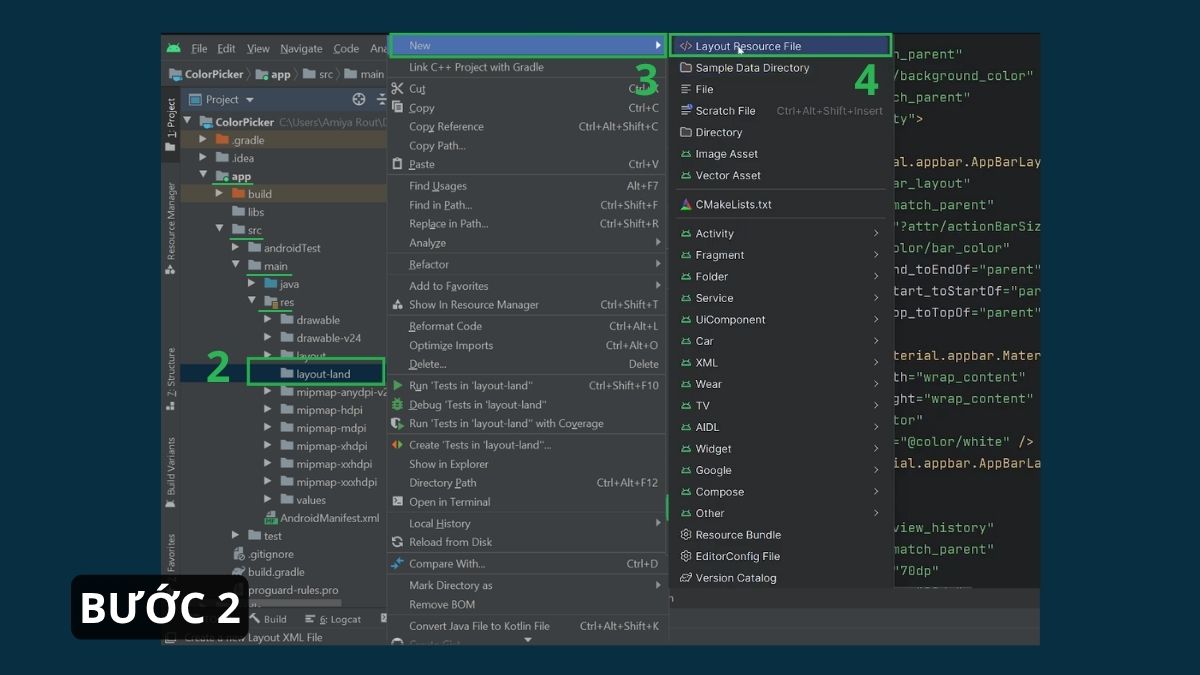
Task: Click the Compare With arrows icon
Action: (x=398, y=564)
